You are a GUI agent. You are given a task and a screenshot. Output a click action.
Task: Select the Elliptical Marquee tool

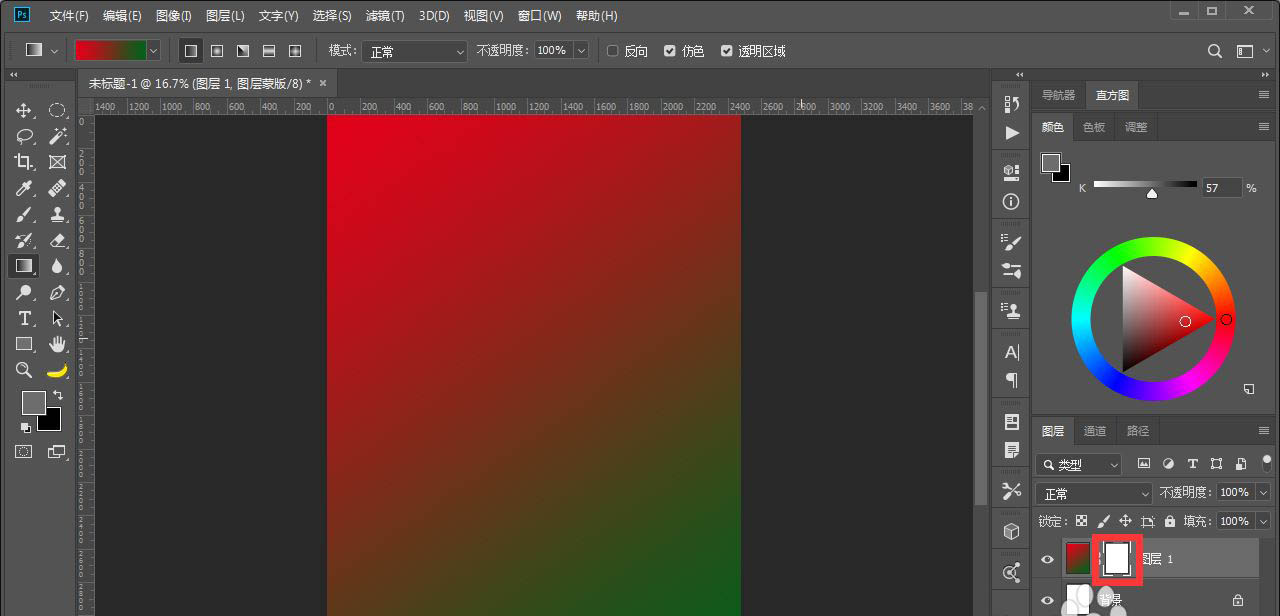[57, 110]
